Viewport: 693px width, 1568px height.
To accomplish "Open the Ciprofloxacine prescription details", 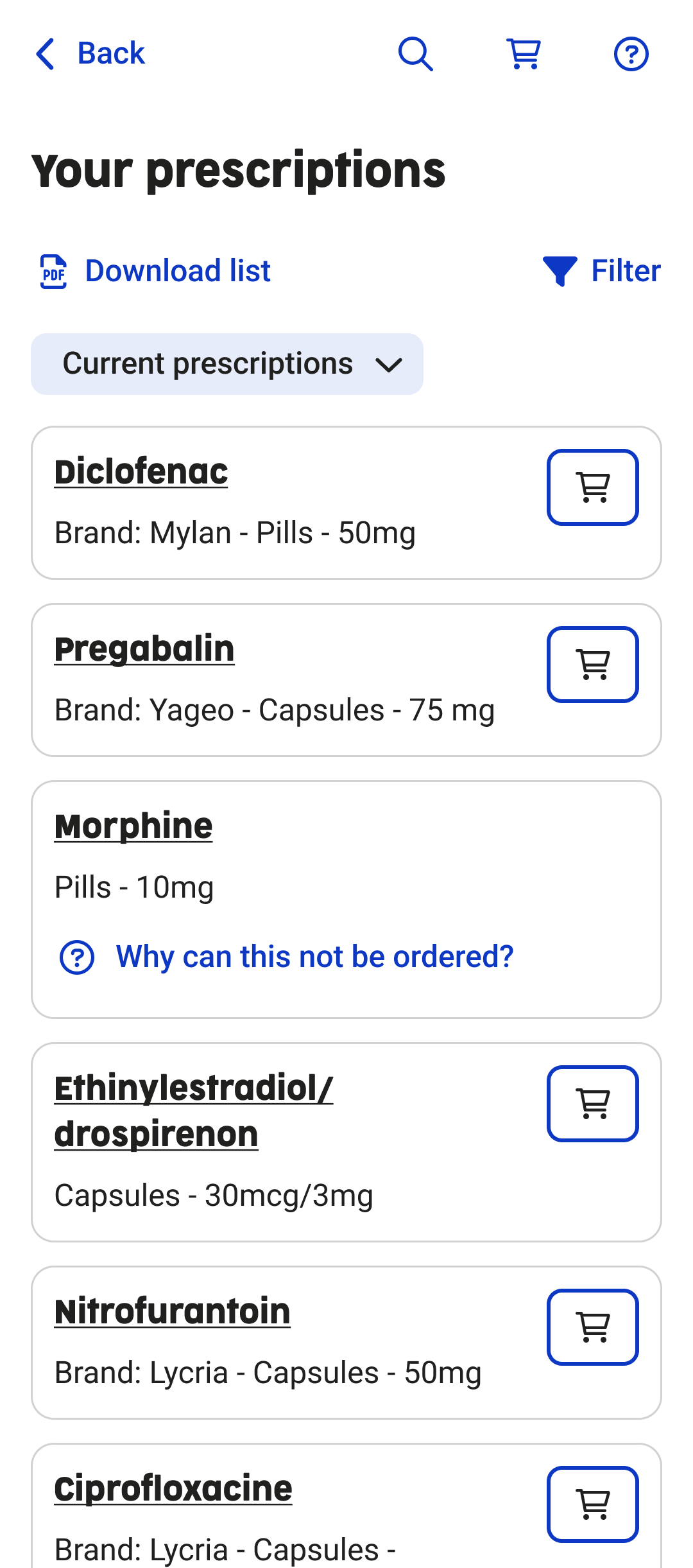I will coord(173,1489).
